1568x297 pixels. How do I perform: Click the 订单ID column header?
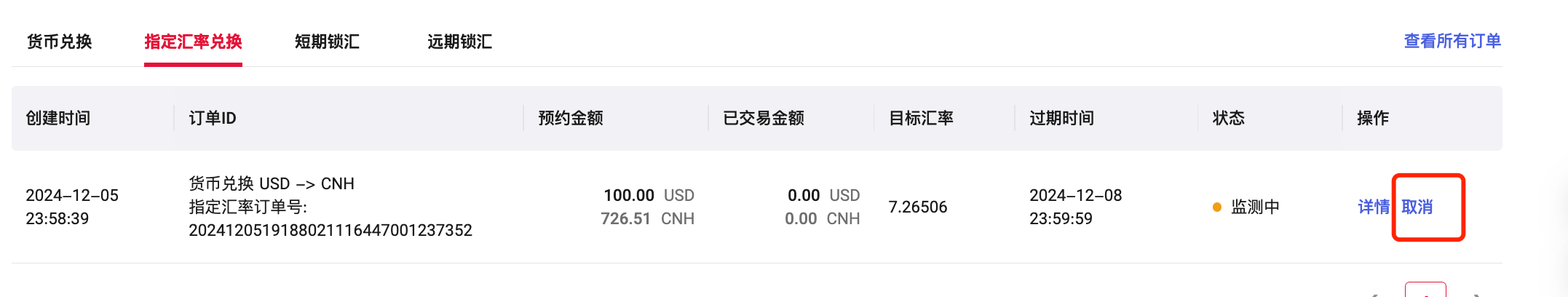213,118
